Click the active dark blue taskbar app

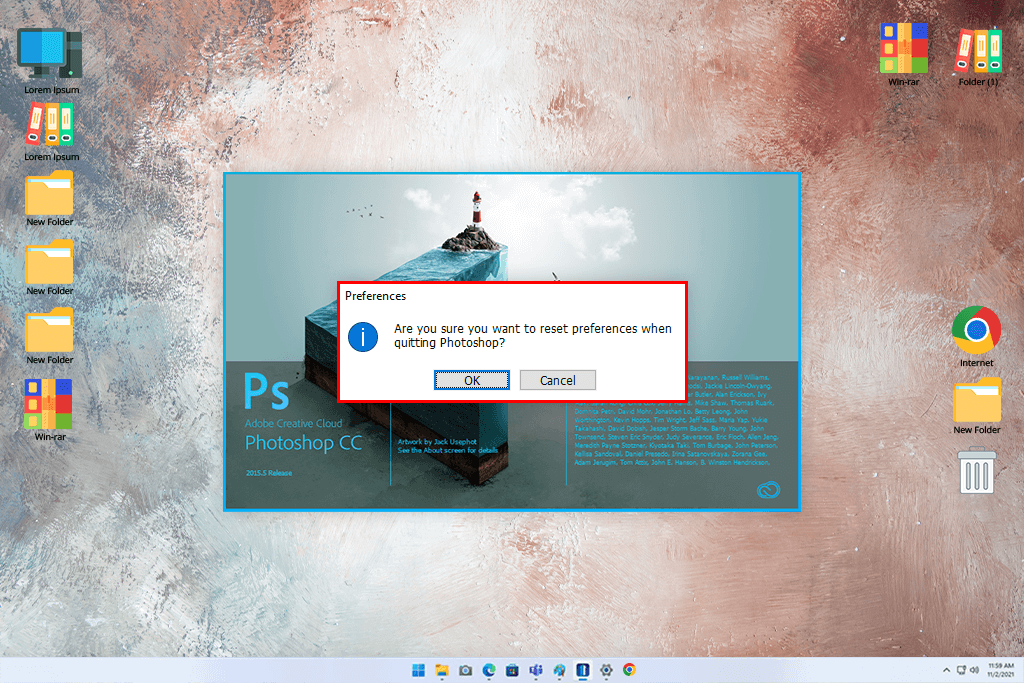(x=583, y=670)
